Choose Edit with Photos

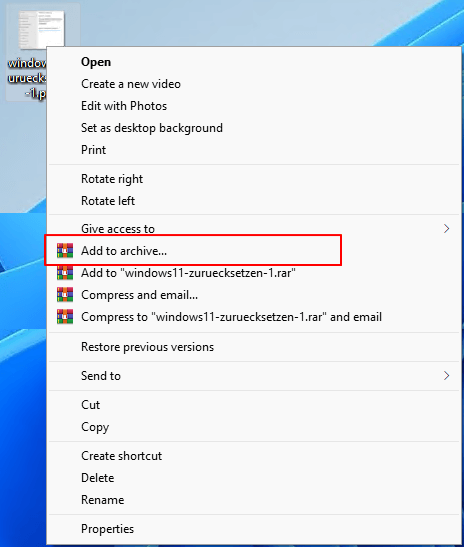pyautogui.click(x=124, y=106)
